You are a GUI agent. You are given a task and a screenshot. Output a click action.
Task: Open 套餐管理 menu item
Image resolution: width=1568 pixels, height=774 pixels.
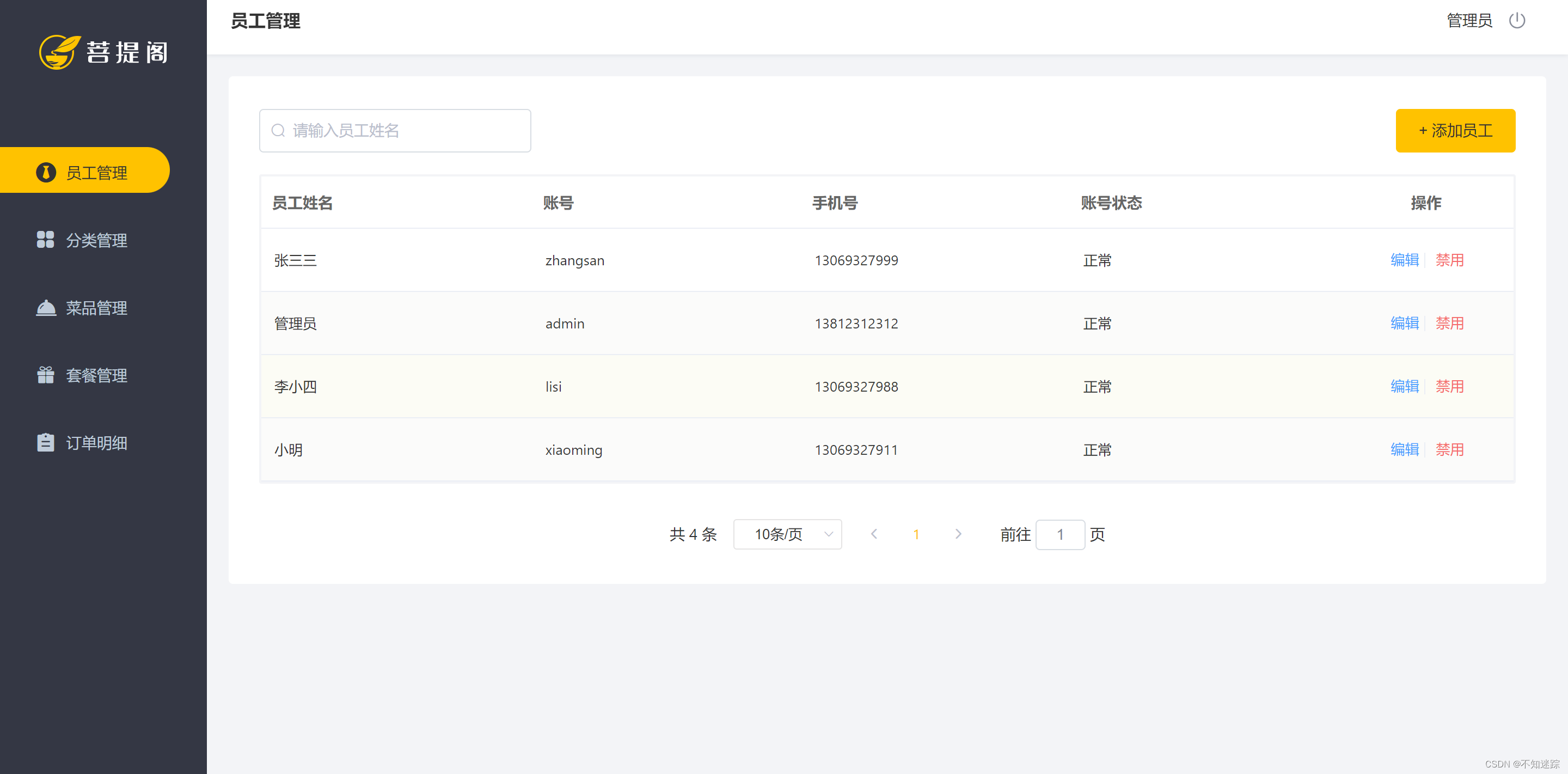pos(96,375)
